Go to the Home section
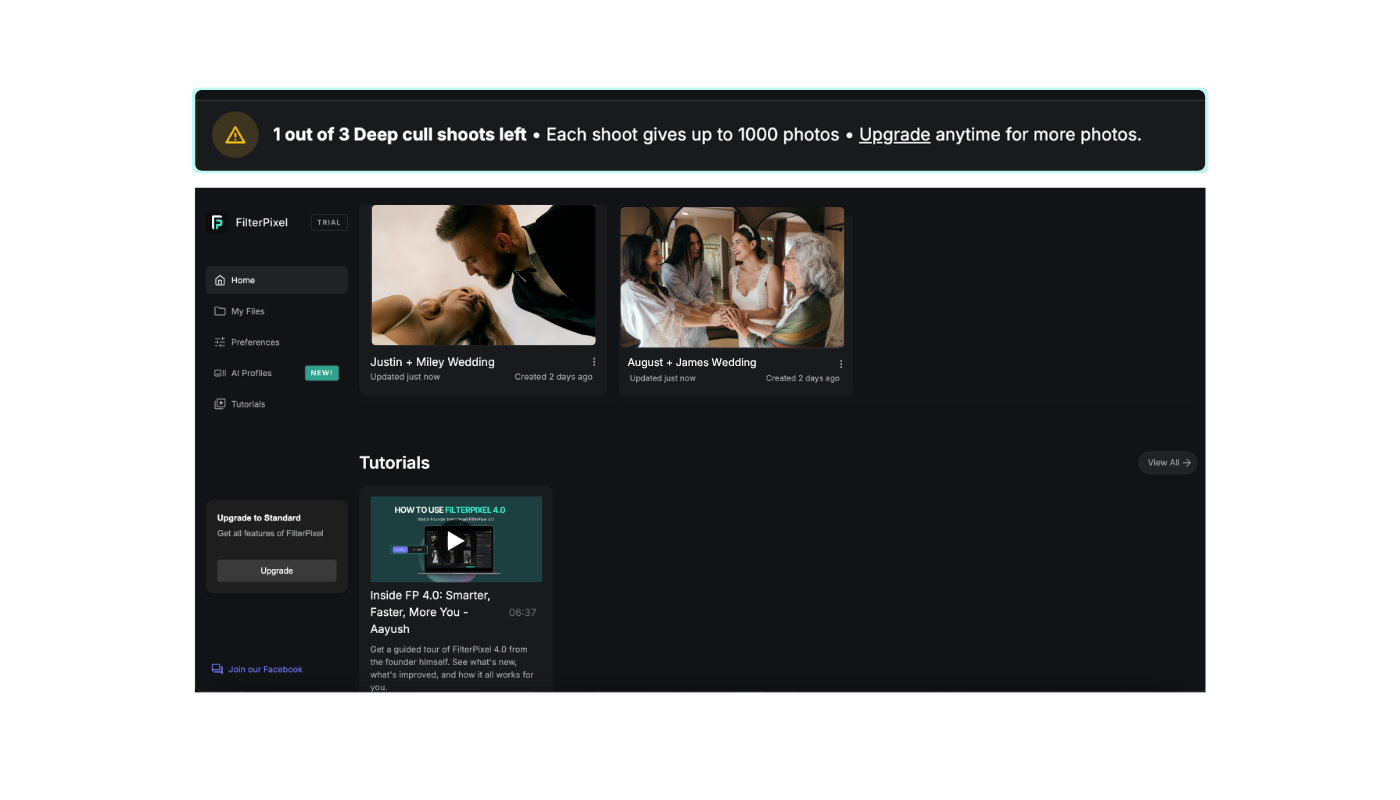Screen dimensions: 1400x800 coord(277,280)
